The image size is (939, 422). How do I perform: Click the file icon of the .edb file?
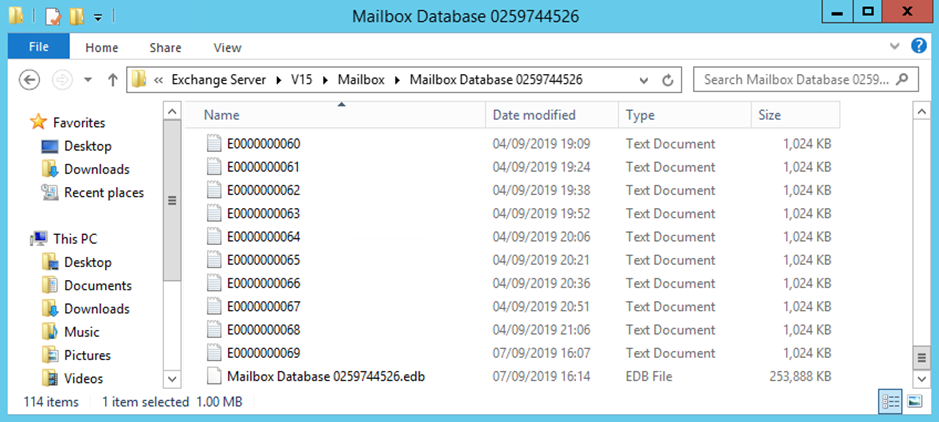pos(214,377)
